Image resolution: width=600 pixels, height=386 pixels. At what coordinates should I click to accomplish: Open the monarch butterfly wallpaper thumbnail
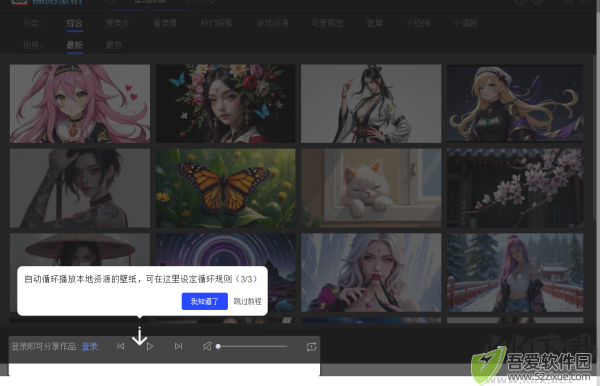[x=225, y=188]
